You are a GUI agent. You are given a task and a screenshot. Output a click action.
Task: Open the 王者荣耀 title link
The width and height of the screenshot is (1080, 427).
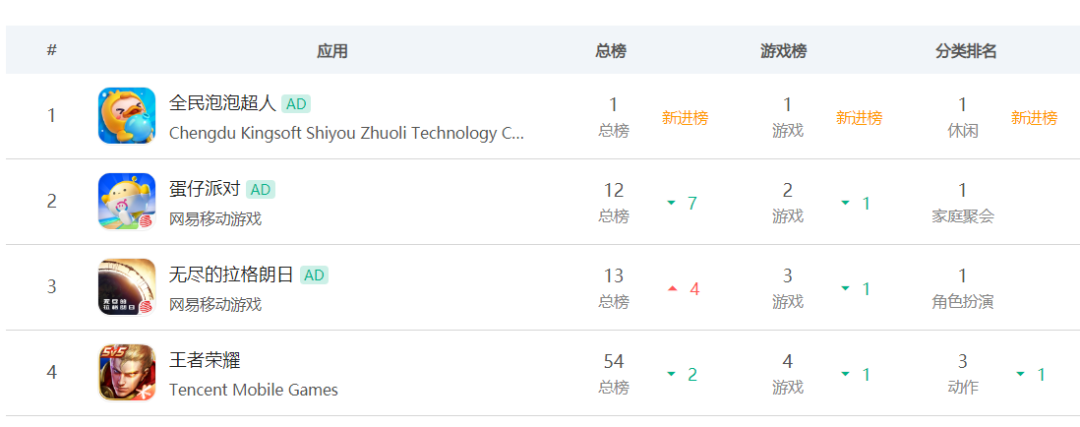[x=205, y=361]
